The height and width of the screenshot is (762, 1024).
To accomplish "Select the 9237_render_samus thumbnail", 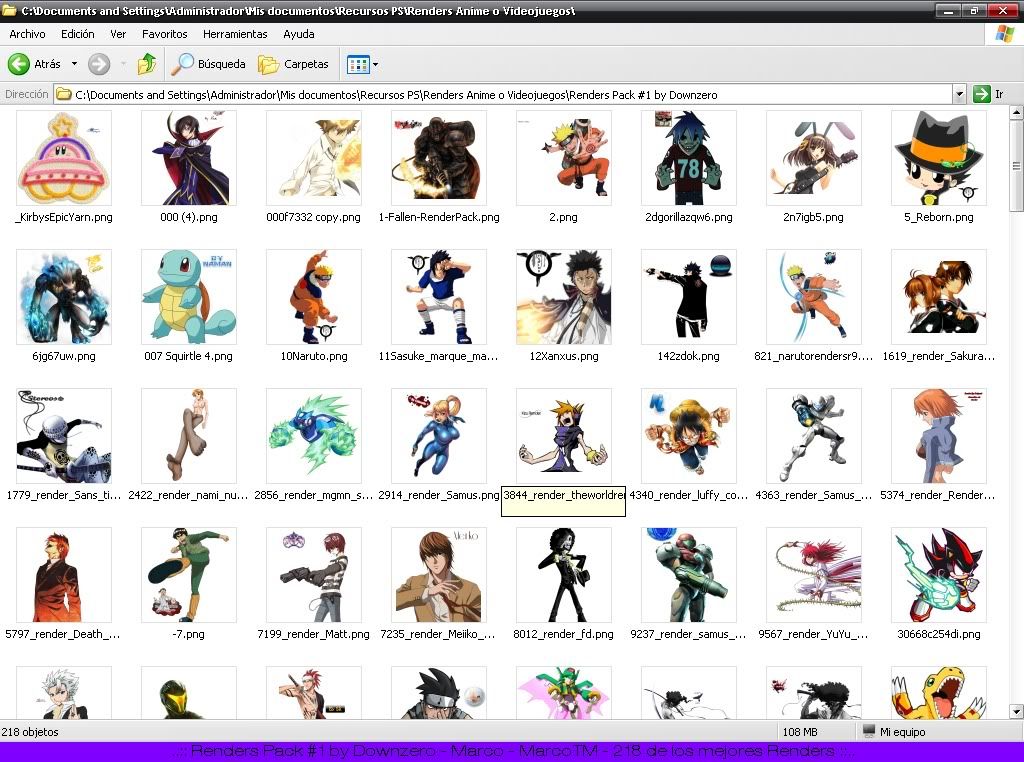I will click(689, 575).
